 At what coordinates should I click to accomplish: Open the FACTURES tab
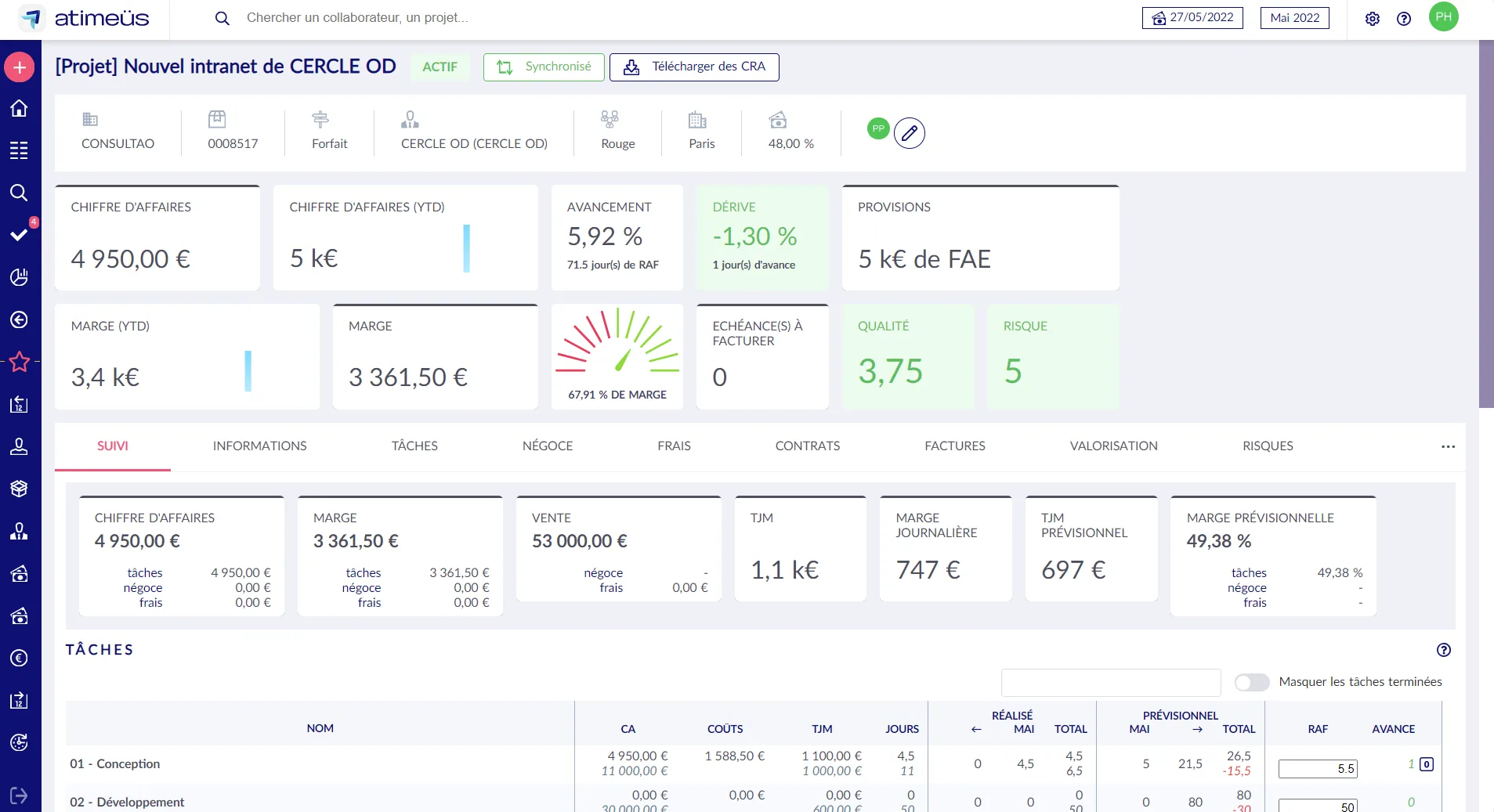click(955, 446)
